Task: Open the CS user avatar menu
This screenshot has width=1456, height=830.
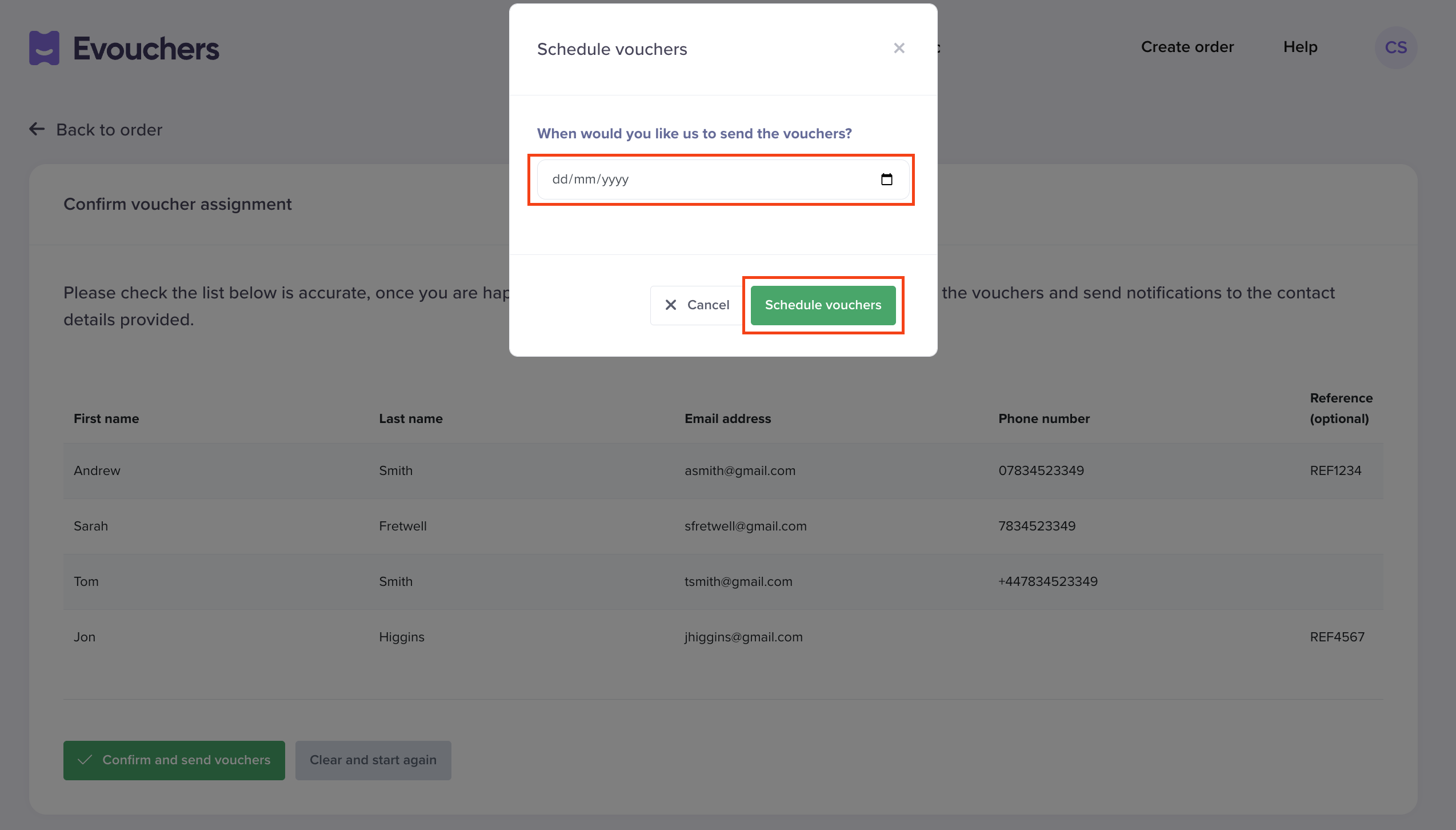Action: point(1395,48)
